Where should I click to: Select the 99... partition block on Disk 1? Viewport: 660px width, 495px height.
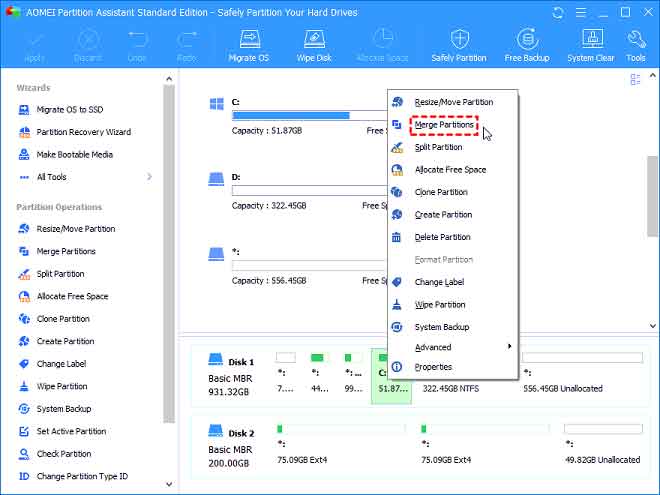pos(353,374)
